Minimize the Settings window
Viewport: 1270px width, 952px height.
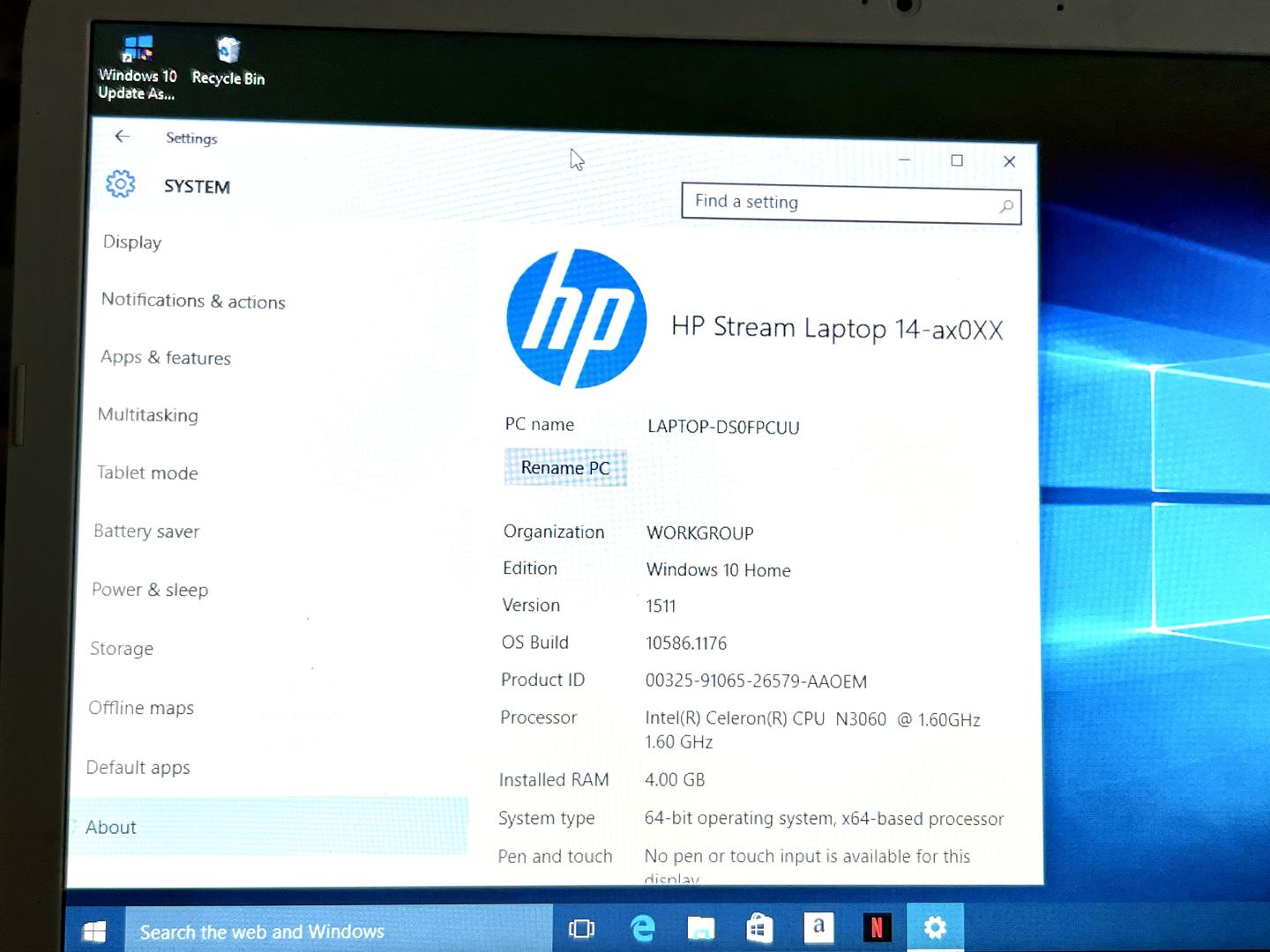click(904, 160)
